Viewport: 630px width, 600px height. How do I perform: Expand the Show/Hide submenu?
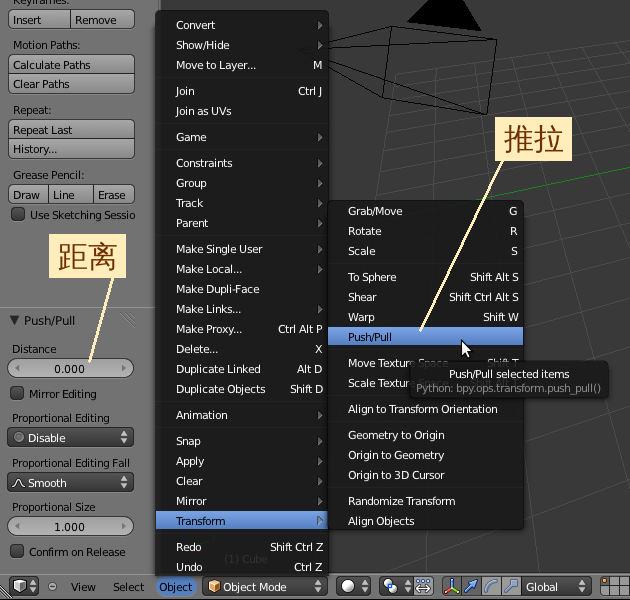[242, 45]
